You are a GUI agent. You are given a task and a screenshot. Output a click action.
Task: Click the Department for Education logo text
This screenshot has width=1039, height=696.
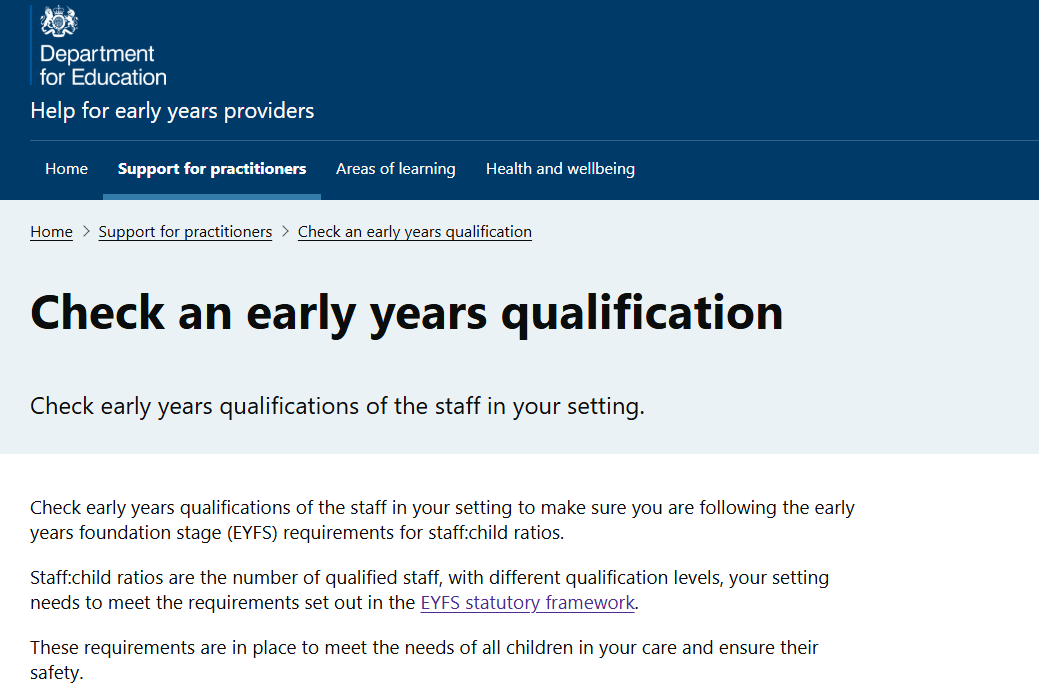pos(102,65)
